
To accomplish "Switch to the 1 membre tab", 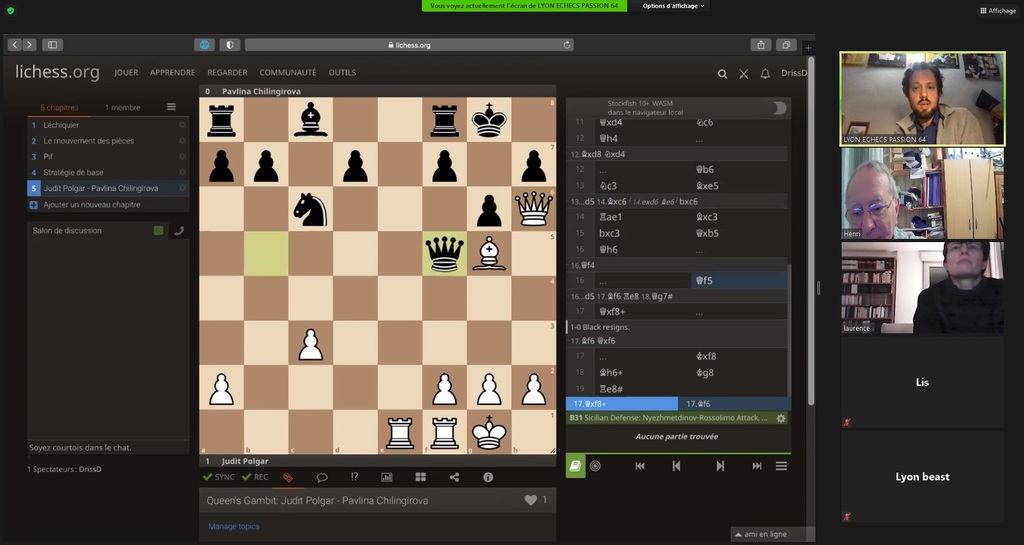I will point(123,107).
